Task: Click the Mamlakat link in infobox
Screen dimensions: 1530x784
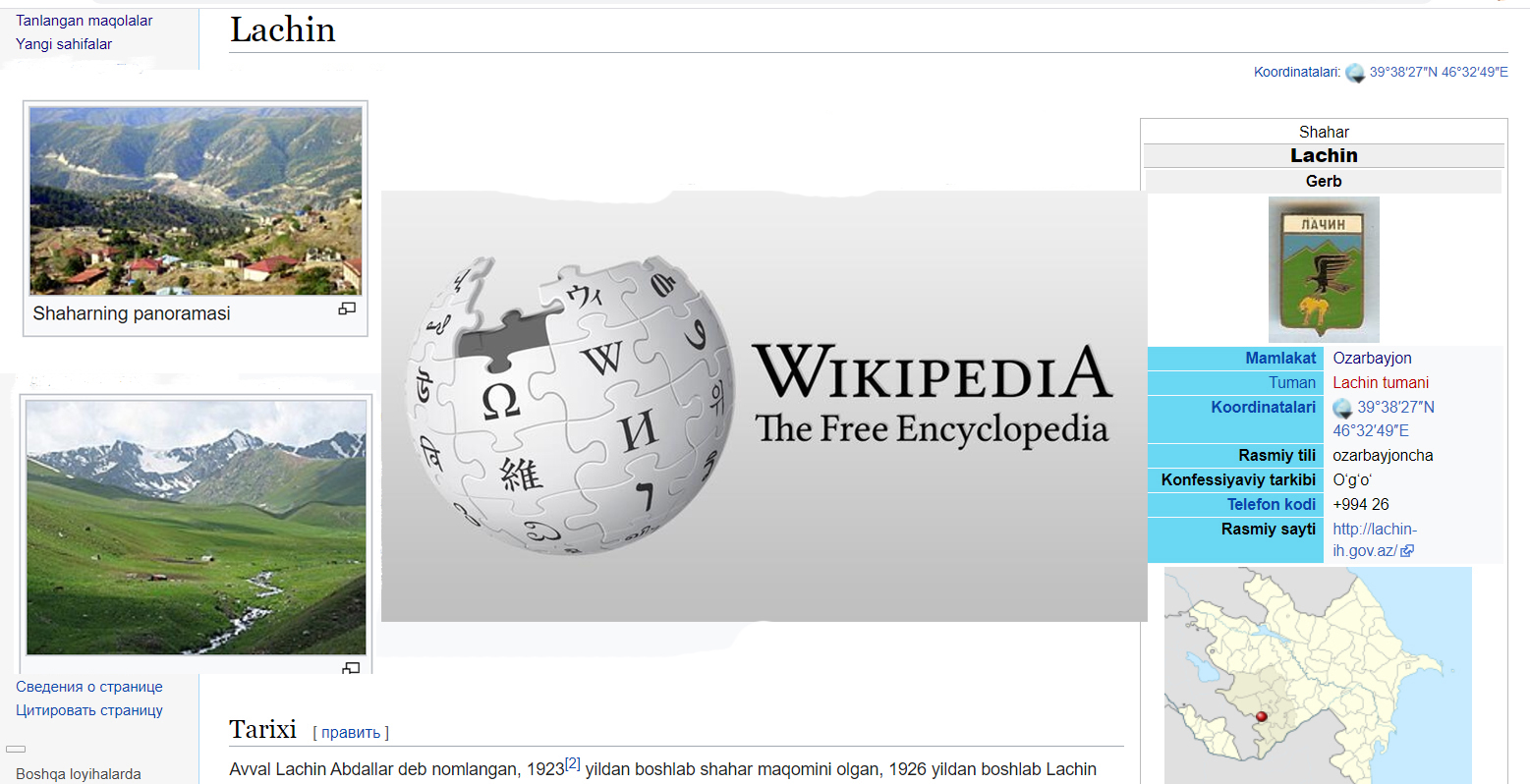Action: click(1279, 358)
